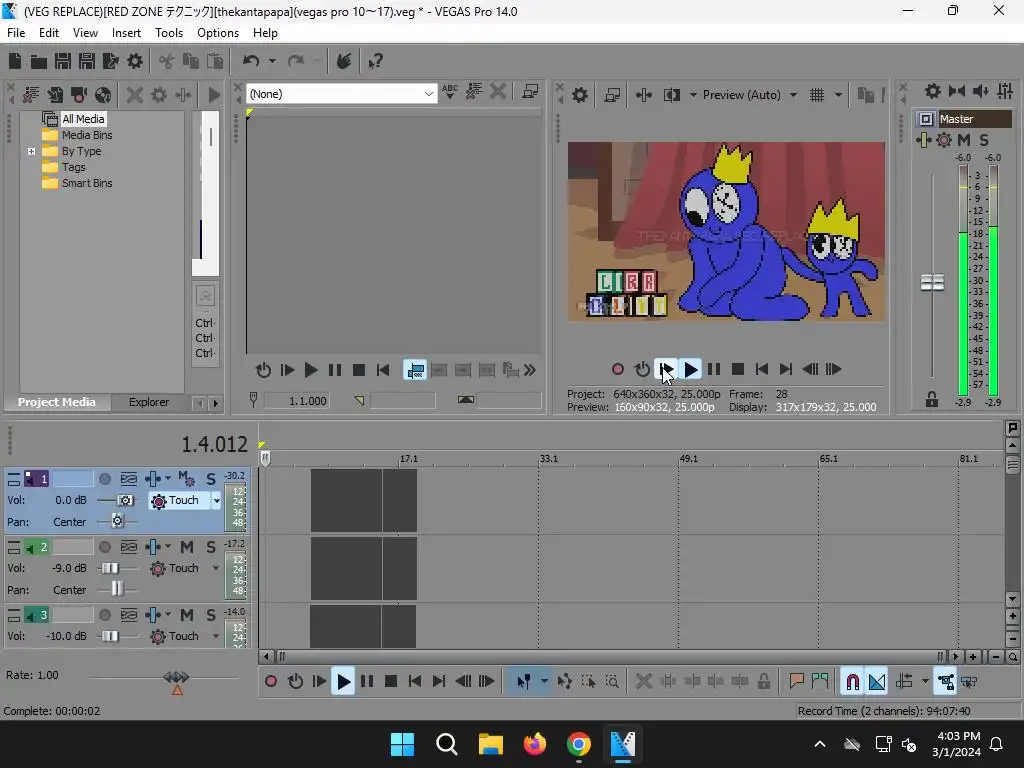Open Auto Ripple dropdown arrow
This screenshot has width=1024, height=768.
point(925,682)
